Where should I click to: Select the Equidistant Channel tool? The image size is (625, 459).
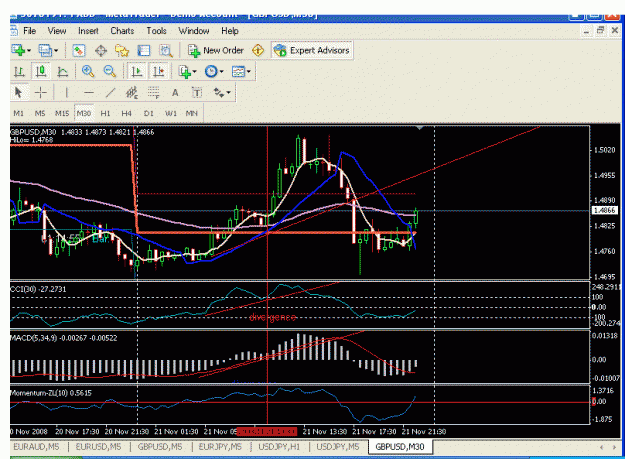(132, 93)
